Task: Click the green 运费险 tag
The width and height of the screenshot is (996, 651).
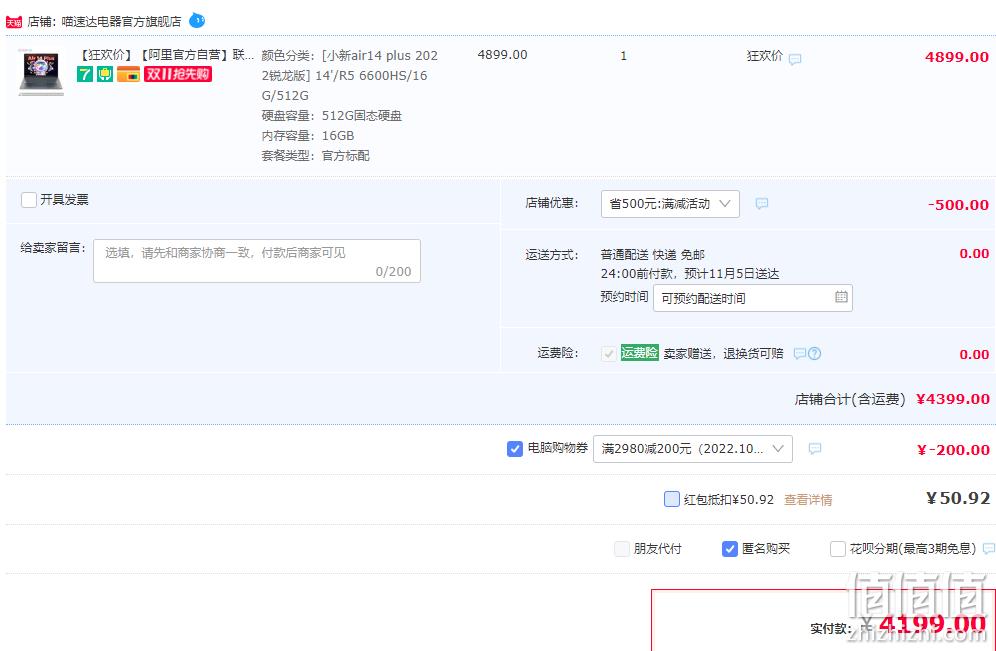Action: [639, 352]
